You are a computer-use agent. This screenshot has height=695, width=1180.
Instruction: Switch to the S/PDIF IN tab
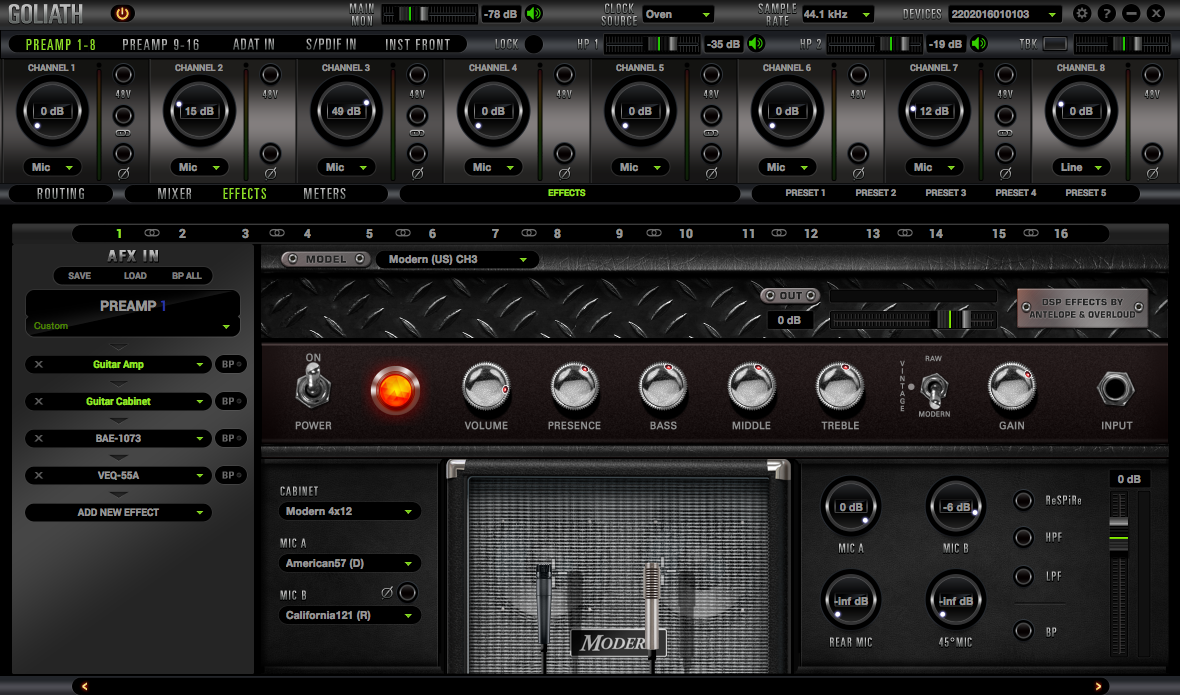[x=331, y=44]
